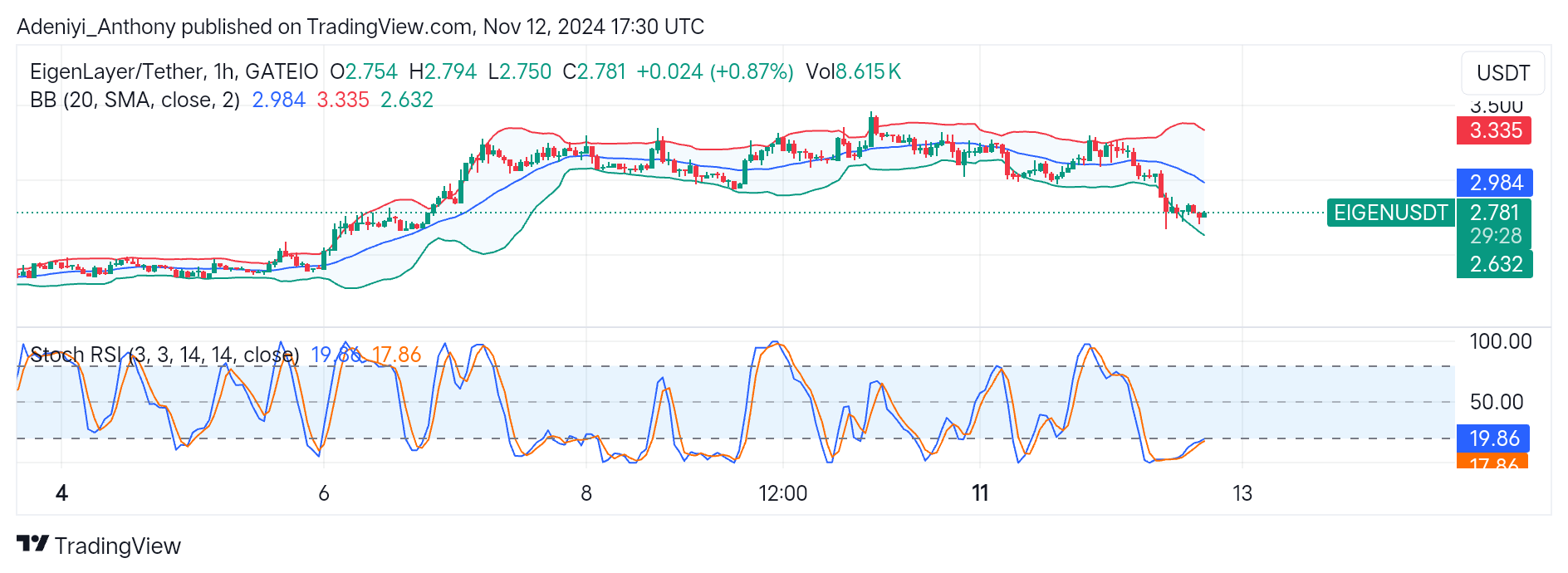The image size is (1568, 573).
Task: Click the date label 8 on time axis
Action: (586, 493)
